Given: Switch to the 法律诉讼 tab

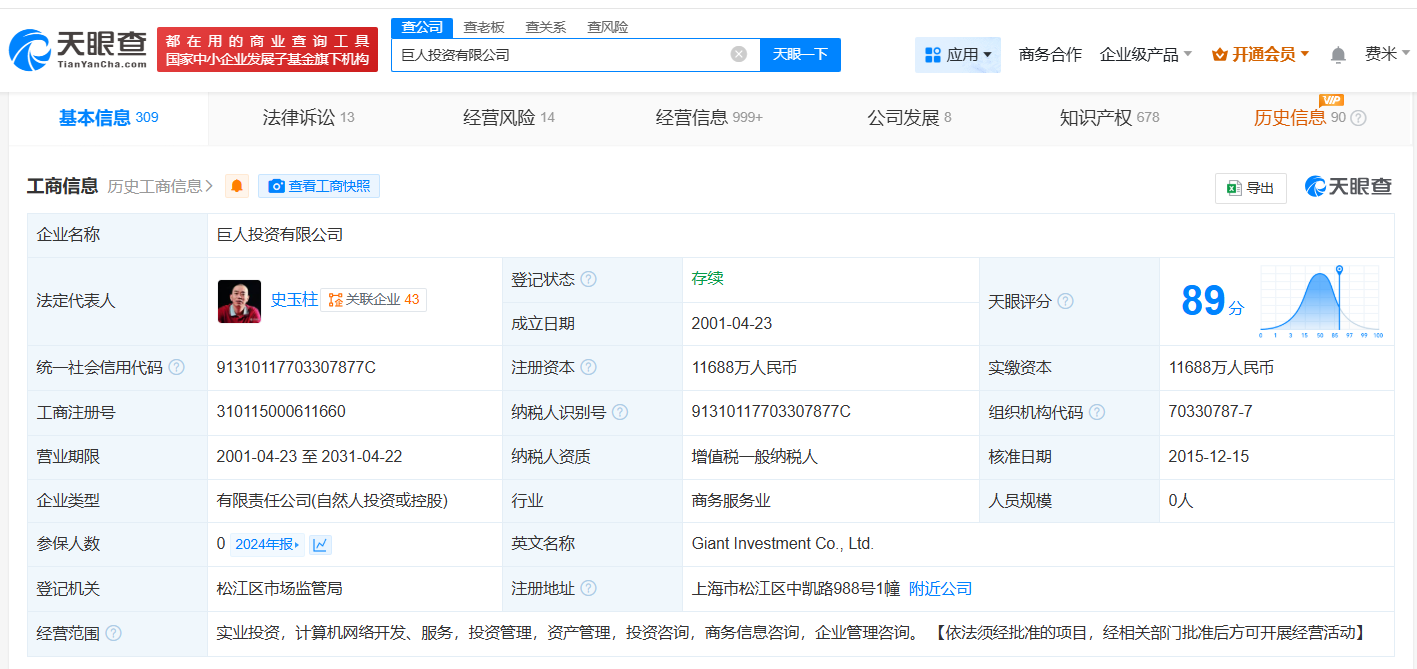Looking at the screenshot, I should [308, 118].
